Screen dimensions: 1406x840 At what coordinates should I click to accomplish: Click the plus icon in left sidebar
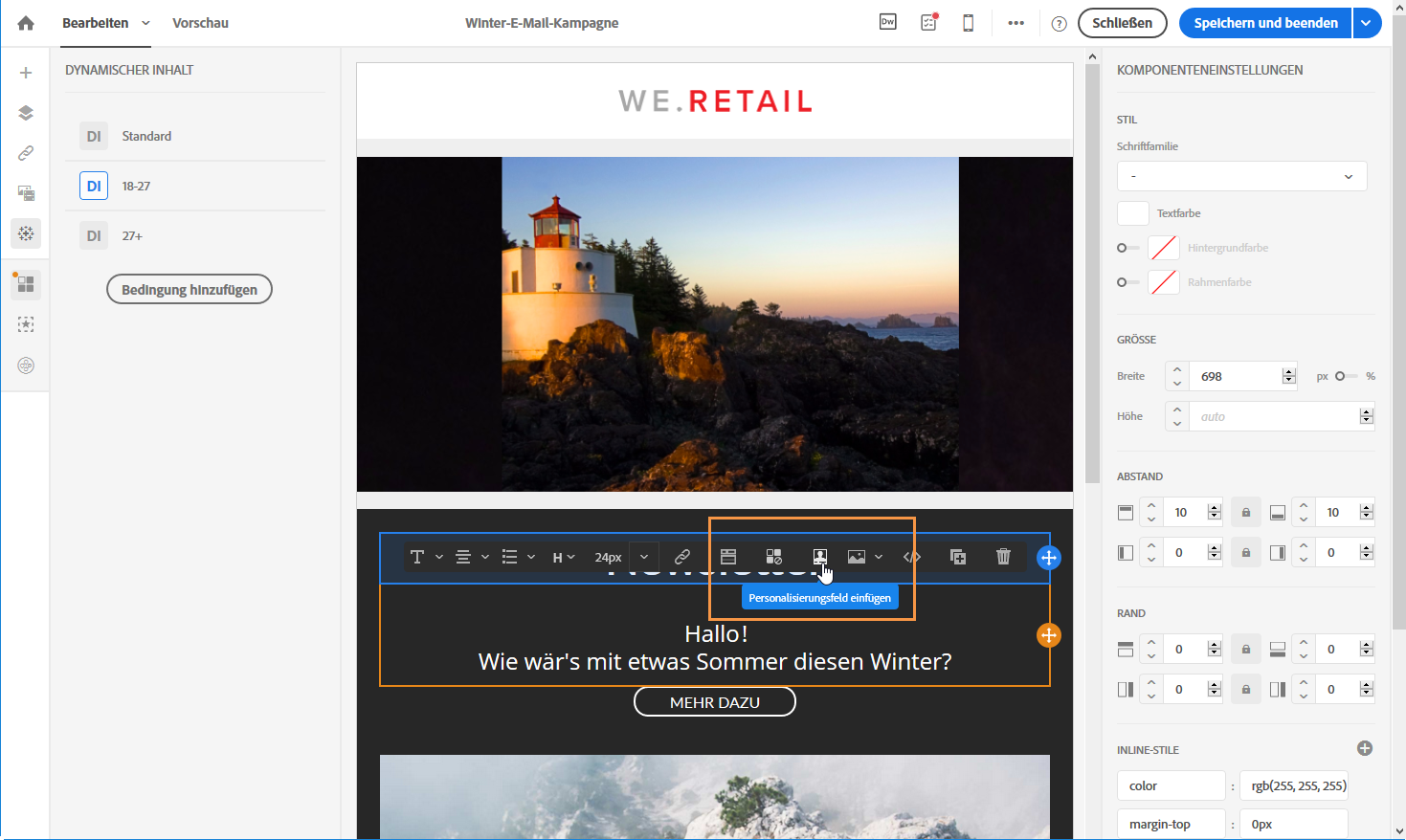coord(26,73)
